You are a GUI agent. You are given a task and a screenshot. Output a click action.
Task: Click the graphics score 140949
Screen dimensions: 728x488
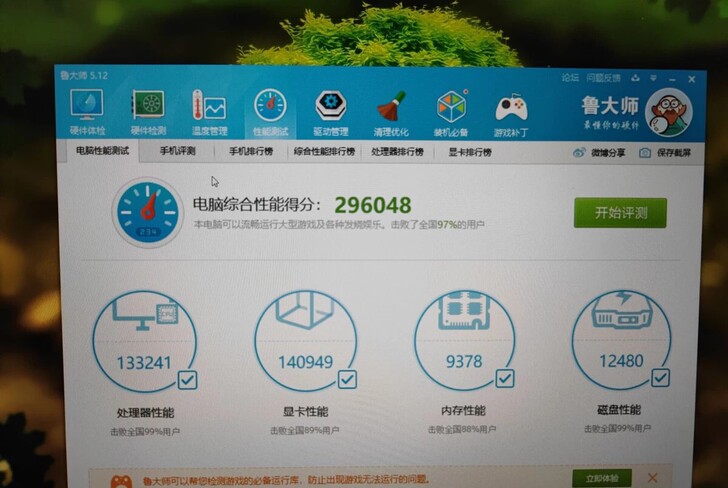coord(305,362)
